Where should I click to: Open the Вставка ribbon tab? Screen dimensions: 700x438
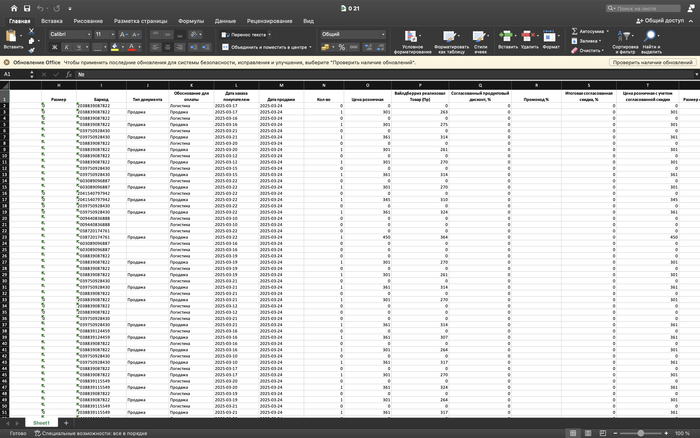[x=52, y=20]
